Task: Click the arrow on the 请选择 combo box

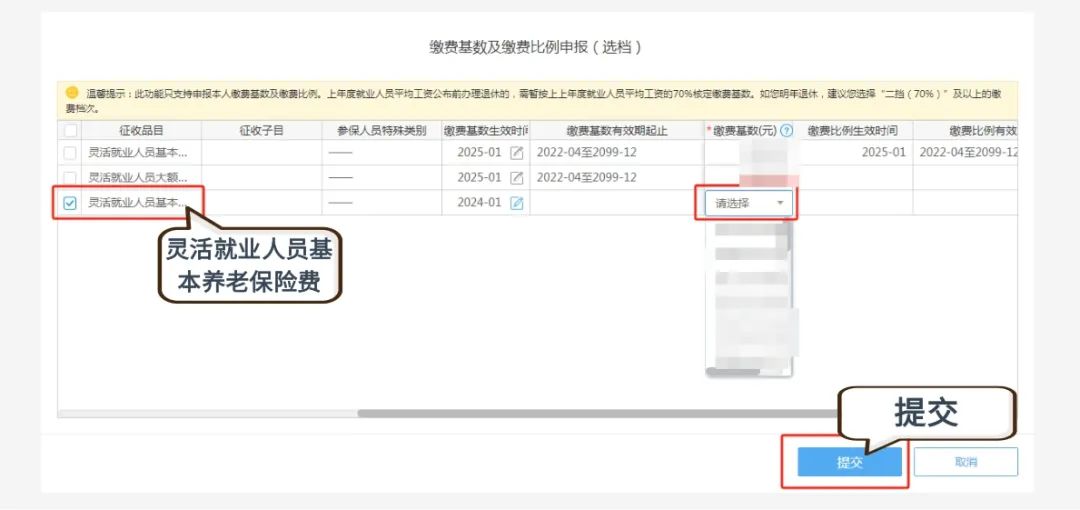Action: tap(780, 203)
